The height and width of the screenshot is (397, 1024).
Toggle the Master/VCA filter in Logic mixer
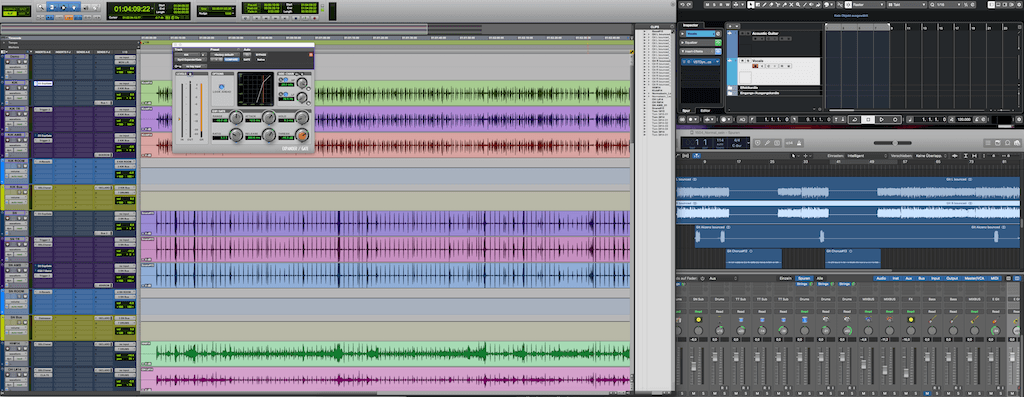click(x=974, y=278)
